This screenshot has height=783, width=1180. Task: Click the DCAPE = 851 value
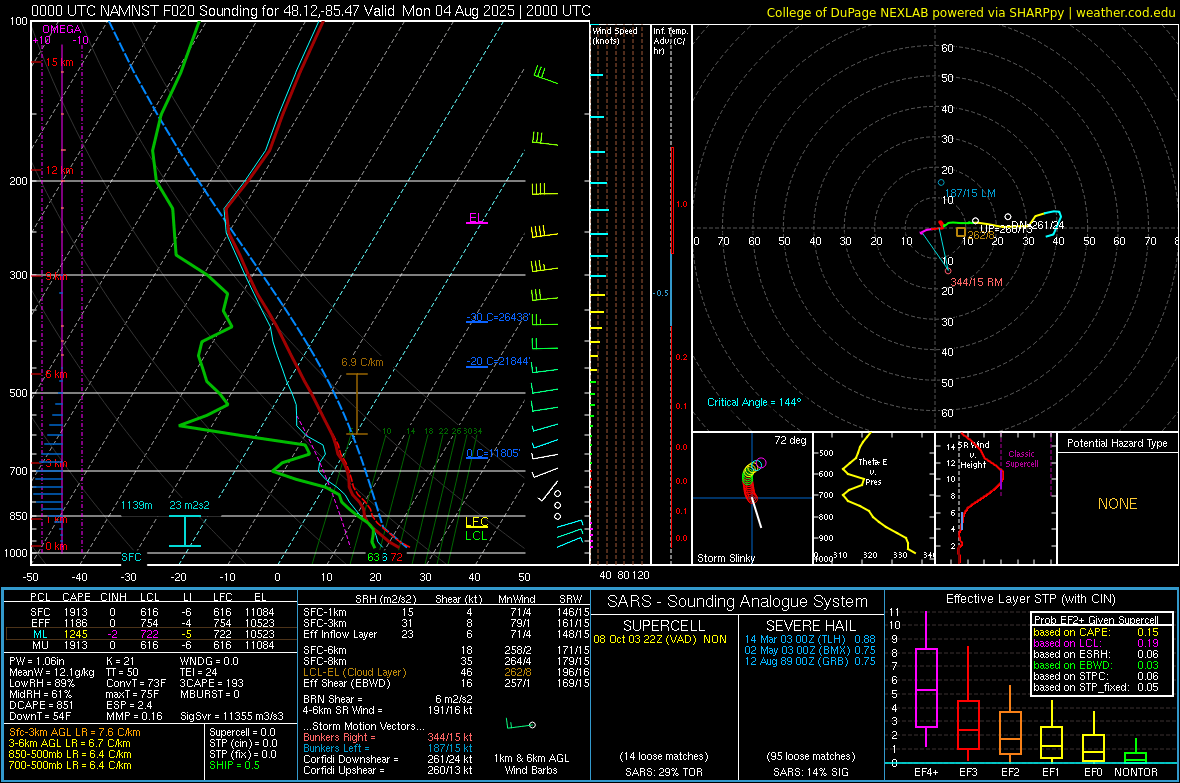click(41, 705)
